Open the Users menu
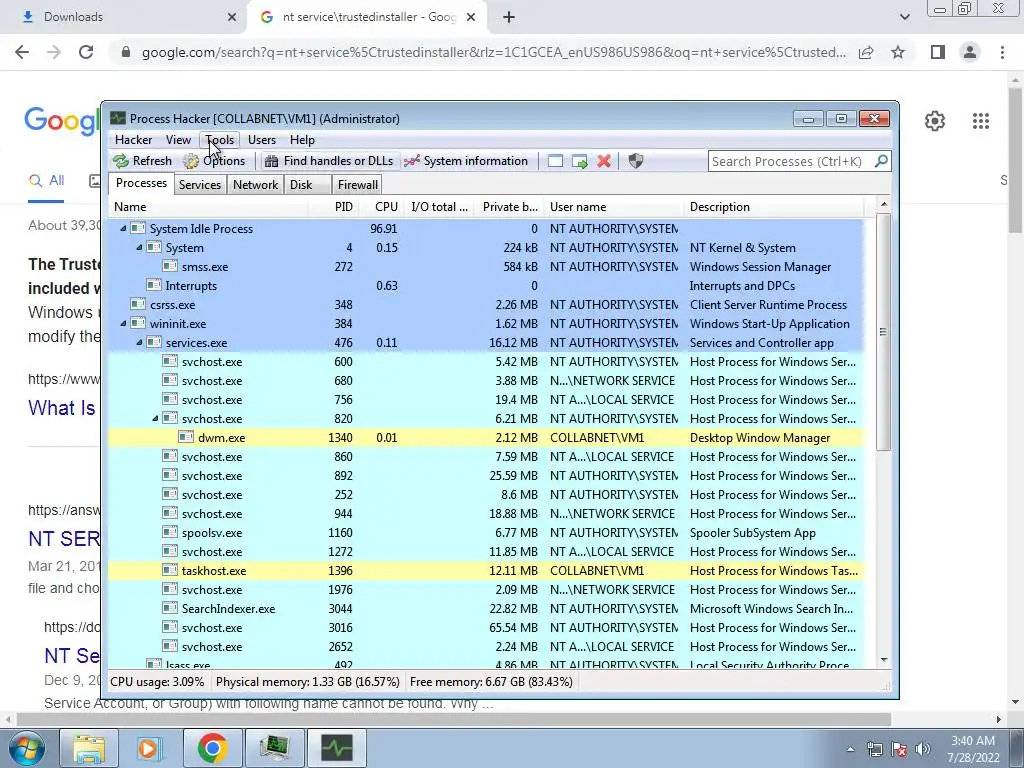 (262, 140)
